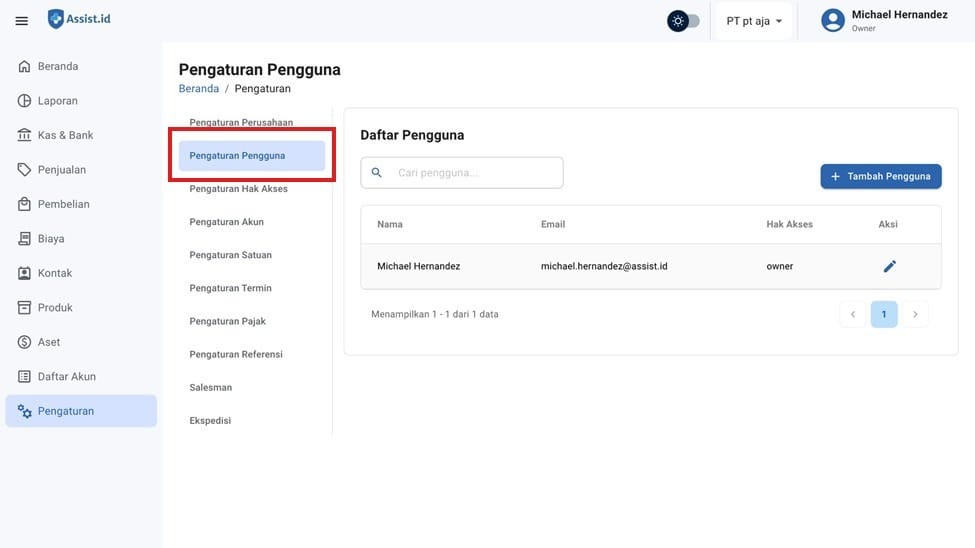The width and height of the screenshot is (975, 548).
Task: Select page 1 in pagination
Action: tap(883, 314)
